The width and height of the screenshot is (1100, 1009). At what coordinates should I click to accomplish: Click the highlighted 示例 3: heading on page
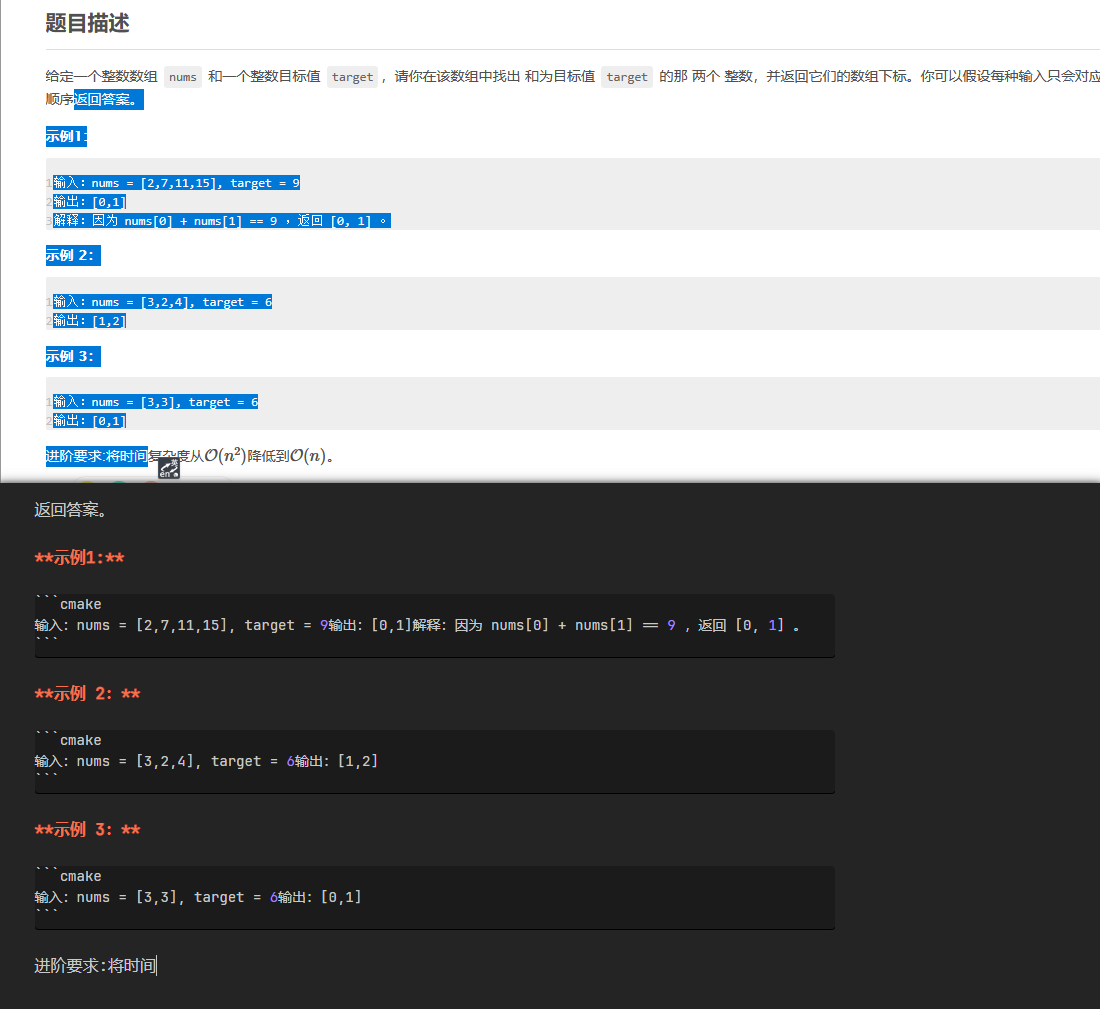(x=73, y=356)
